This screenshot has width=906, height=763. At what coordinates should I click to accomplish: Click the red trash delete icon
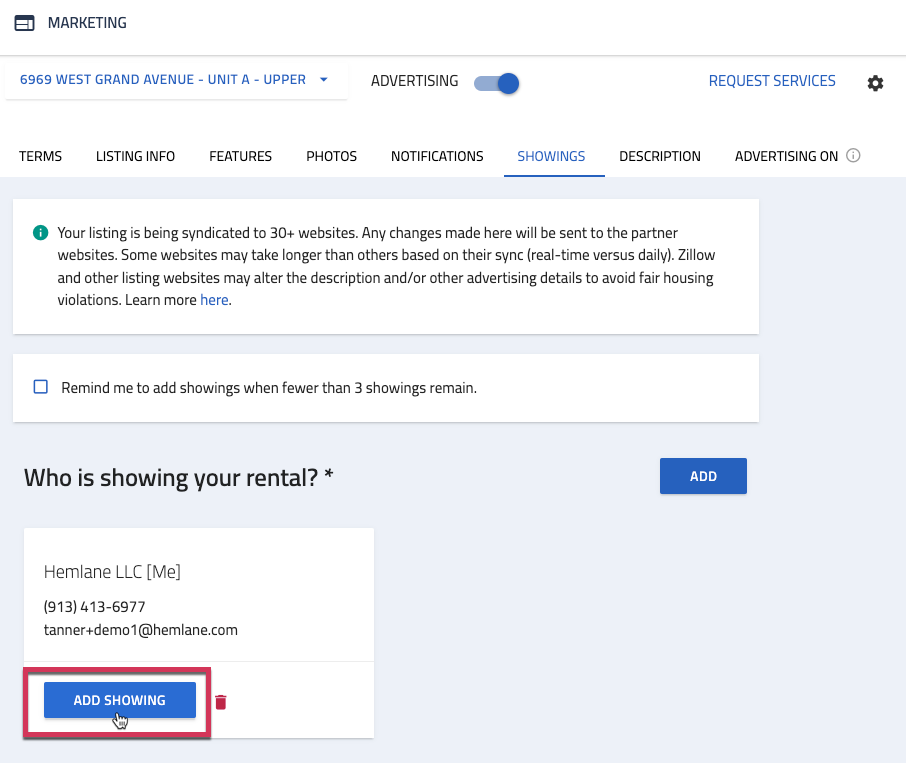point(221,702)
